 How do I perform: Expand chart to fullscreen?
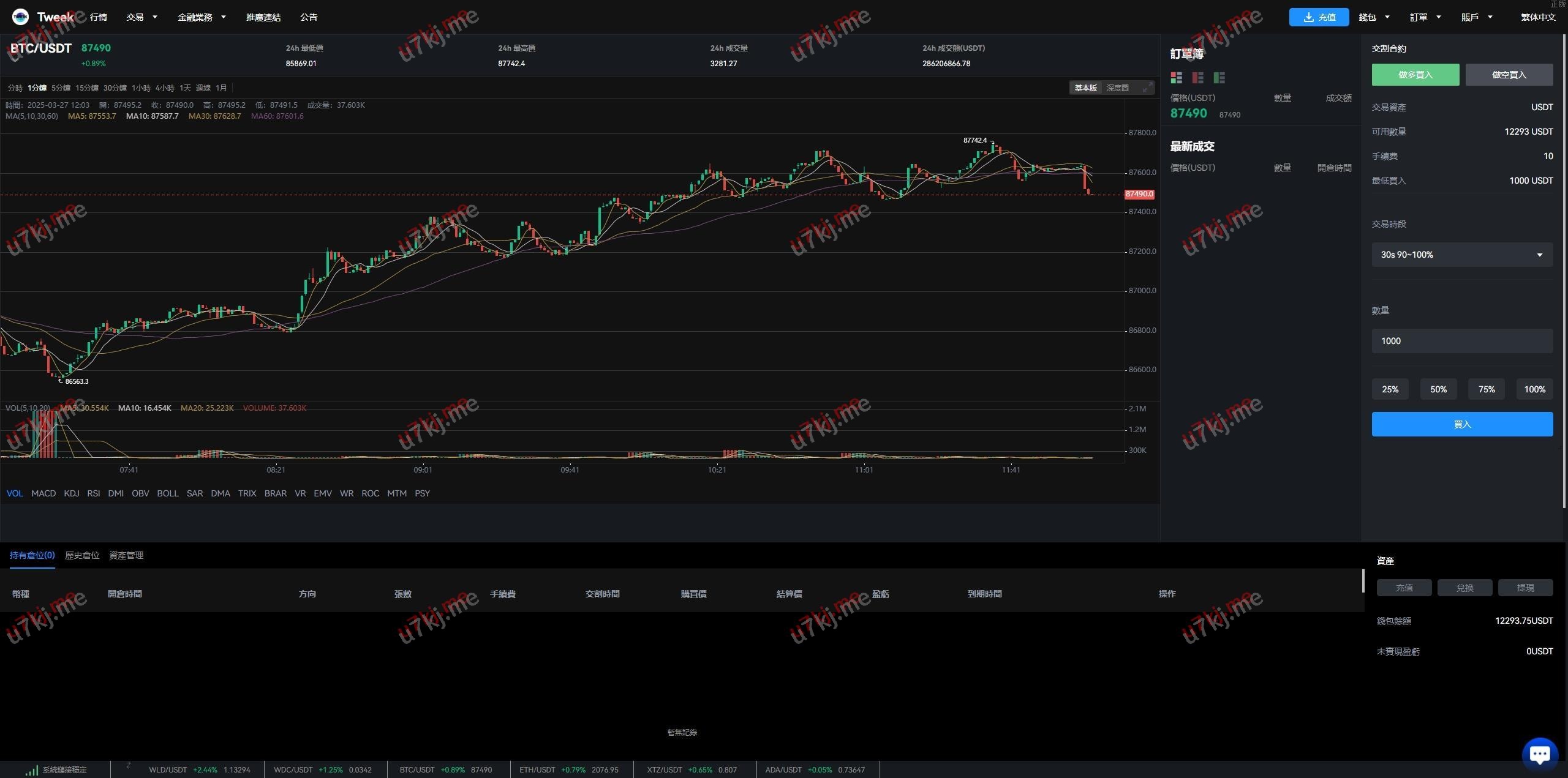coord(1147,88)
